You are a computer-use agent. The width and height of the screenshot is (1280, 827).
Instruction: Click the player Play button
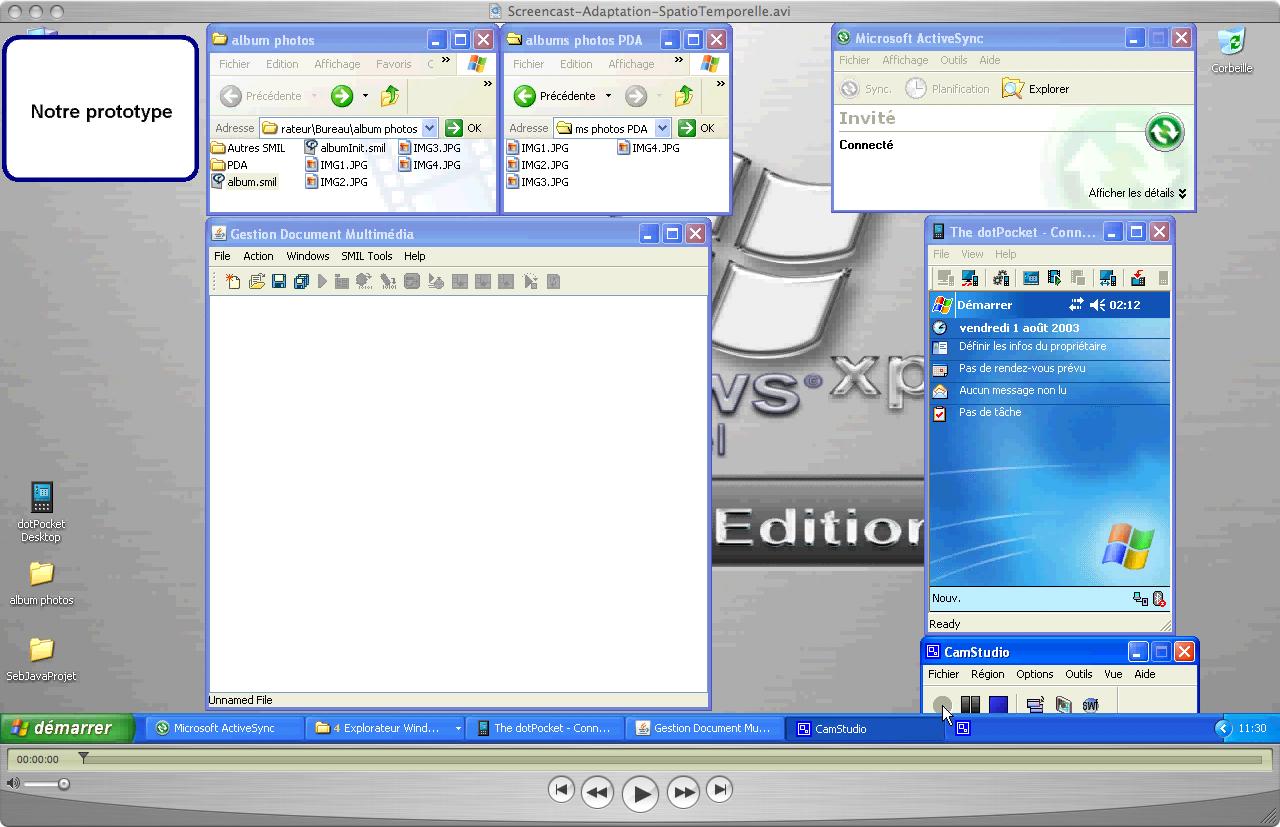click(640, 794)
